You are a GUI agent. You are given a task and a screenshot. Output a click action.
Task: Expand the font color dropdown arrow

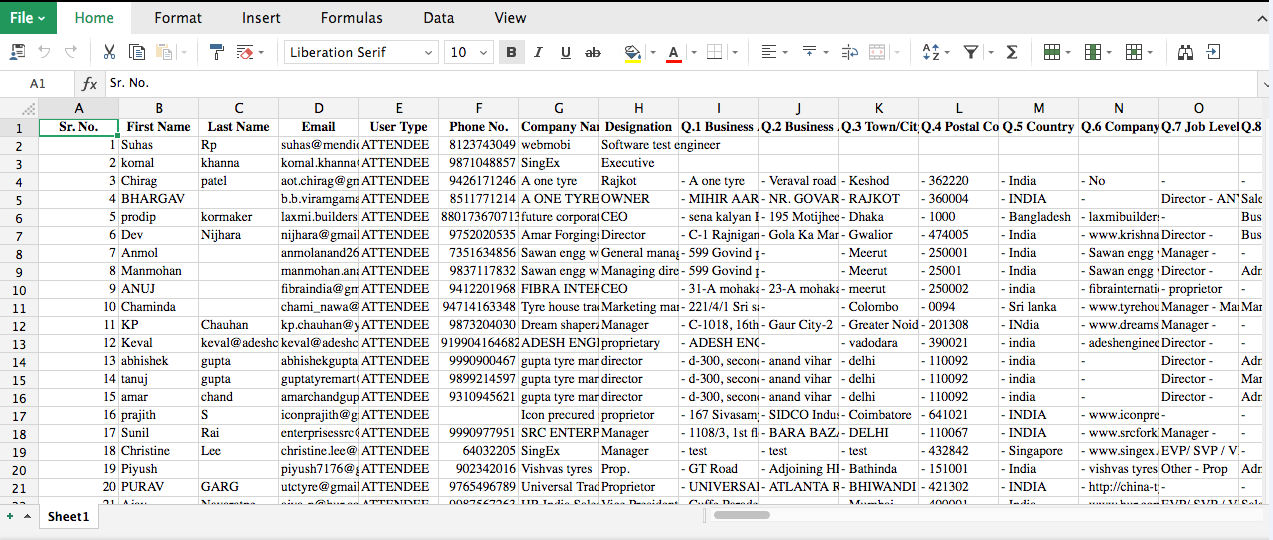(694, 52)
